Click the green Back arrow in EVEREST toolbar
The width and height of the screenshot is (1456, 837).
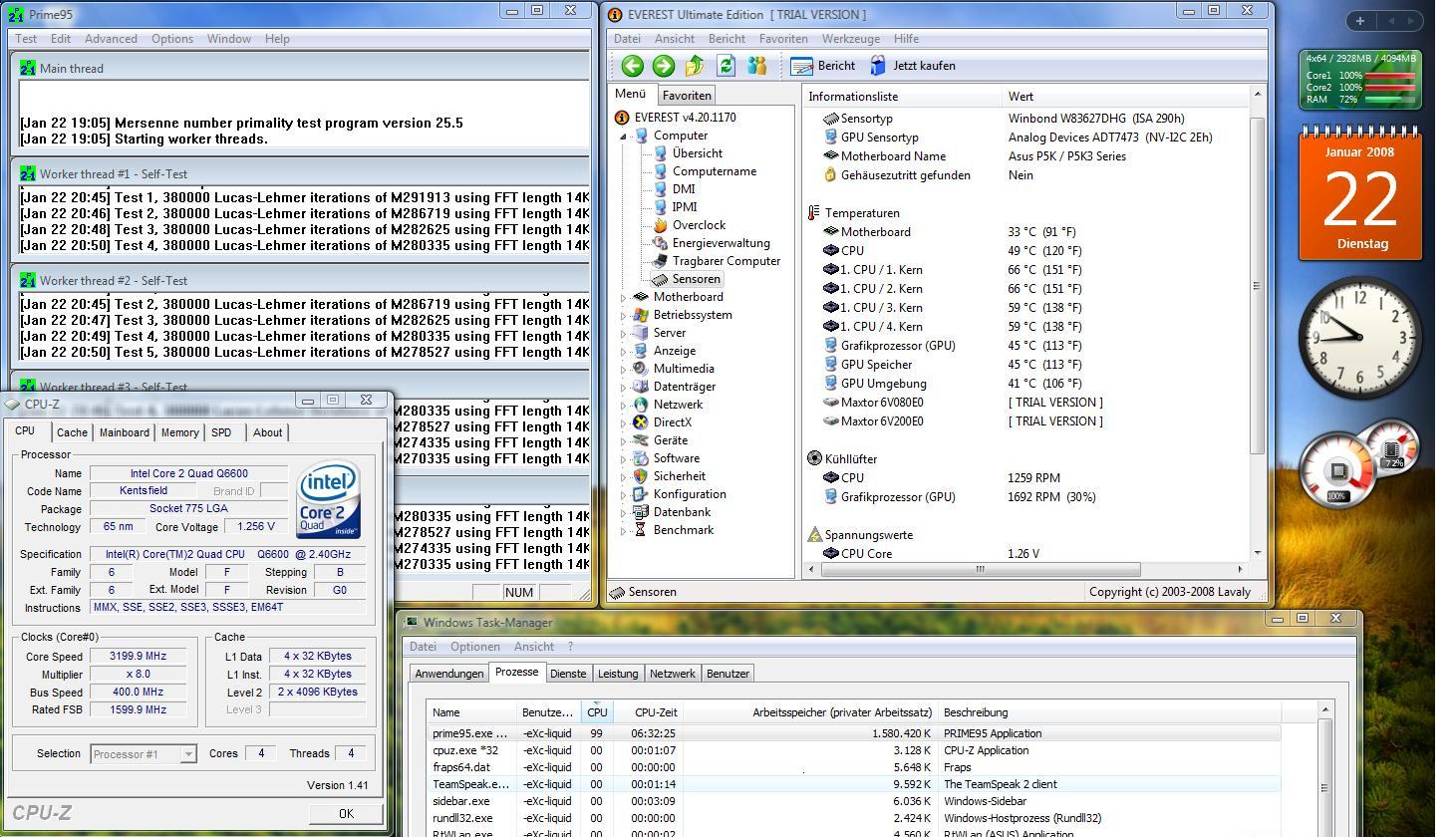click(x=632, y=66)
